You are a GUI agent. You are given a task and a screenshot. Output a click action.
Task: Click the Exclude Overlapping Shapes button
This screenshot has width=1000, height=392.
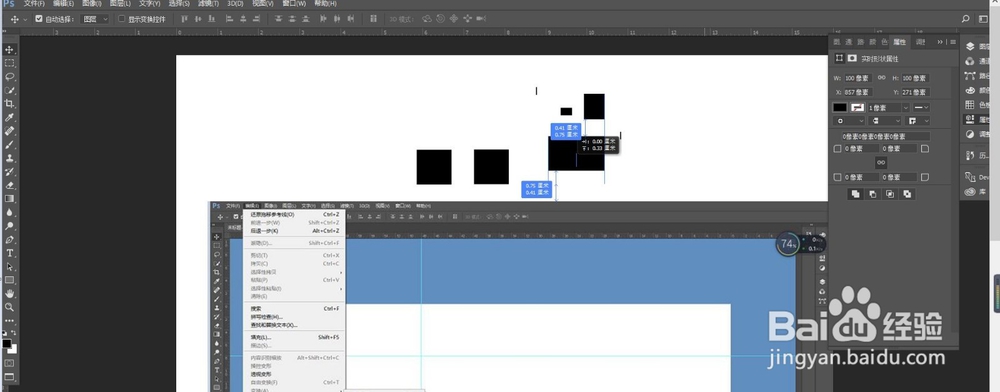[x=907, y=194]
